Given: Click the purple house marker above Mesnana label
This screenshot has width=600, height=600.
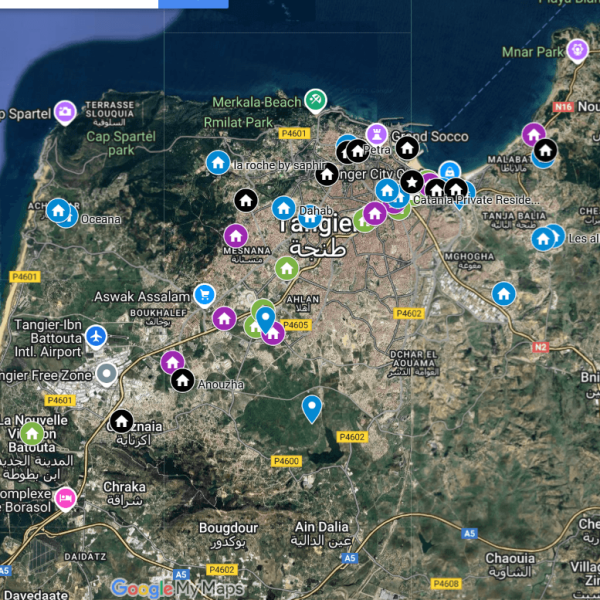Looking at the screenshot, I should pyautogui.click(x=236, y=236).
